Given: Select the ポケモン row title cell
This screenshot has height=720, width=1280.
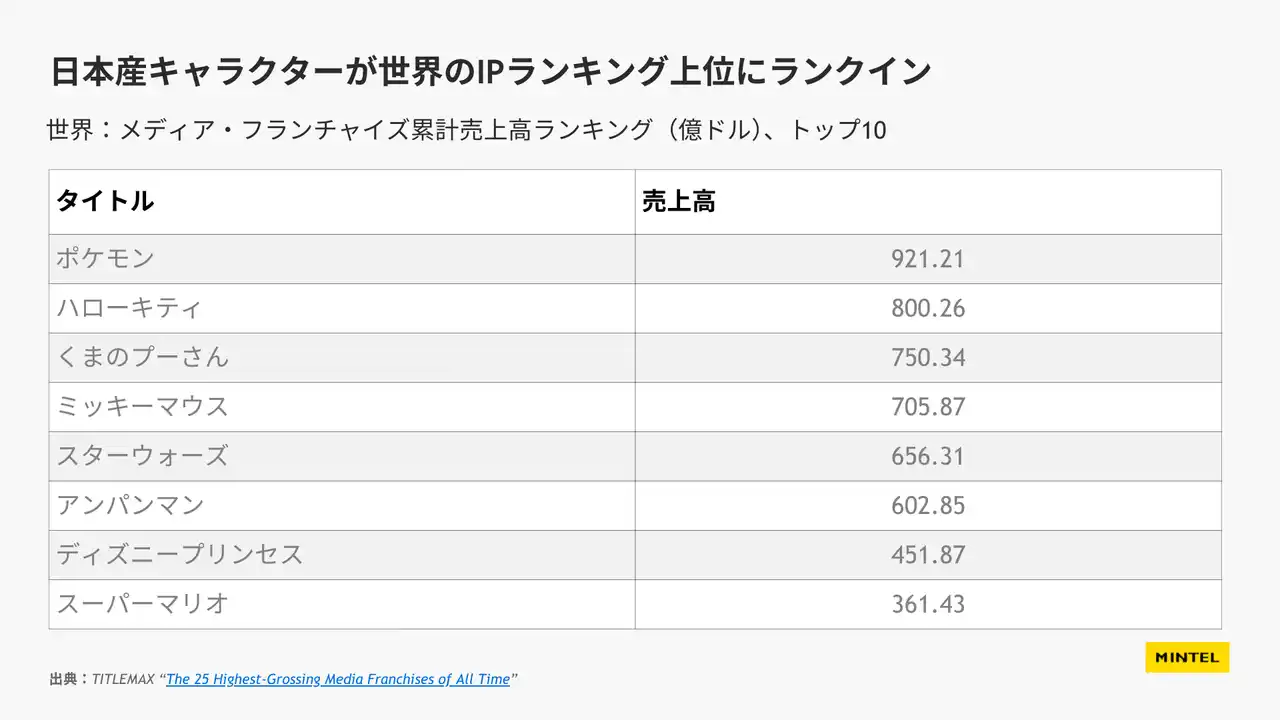Looking at the screenshot, I should click(x=106, y=259).
